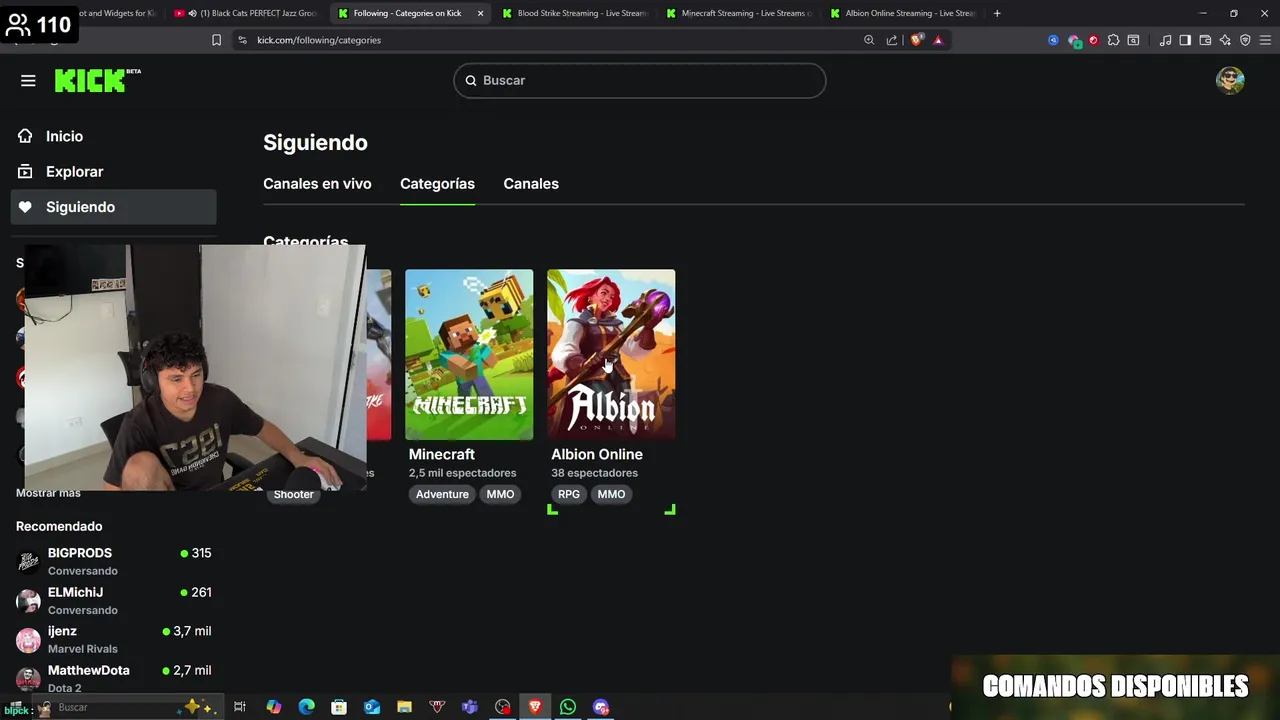Open Explorar in sidebar
The image size is (1280, 720).
pyautogui.click(x=74, y=172)
